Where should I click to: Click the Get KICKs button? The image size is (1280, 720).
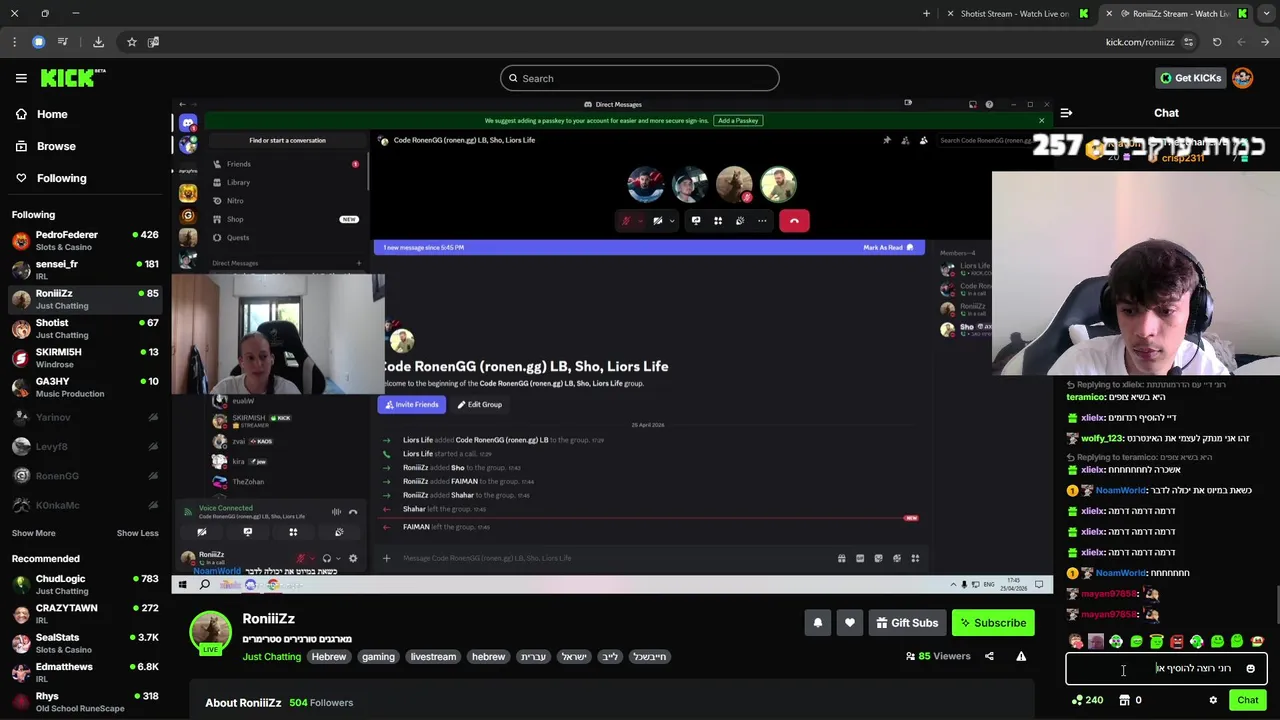(1190, 78)
